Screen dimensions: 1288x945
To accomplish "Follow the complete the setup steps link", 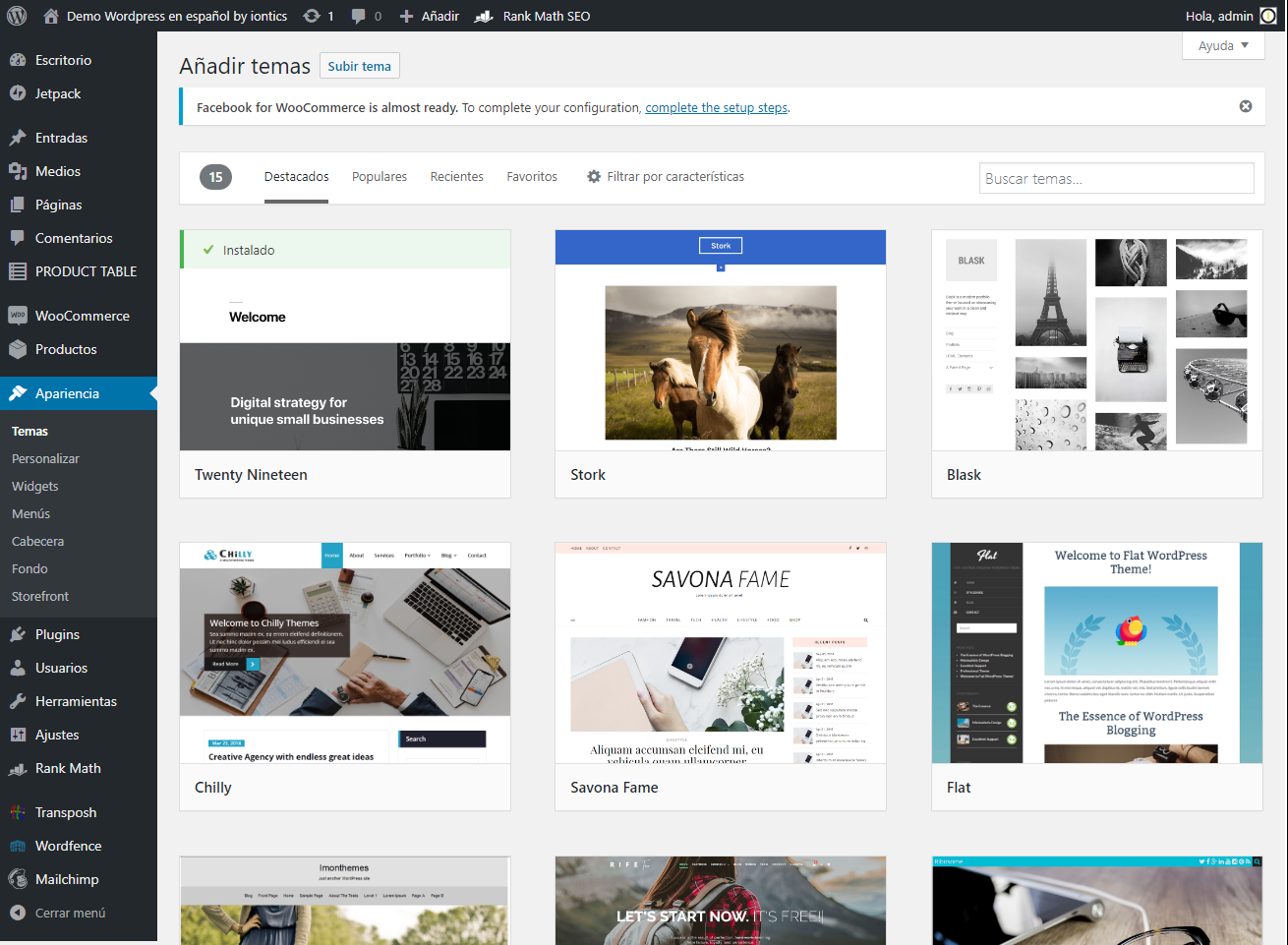I will pos(717,108).
